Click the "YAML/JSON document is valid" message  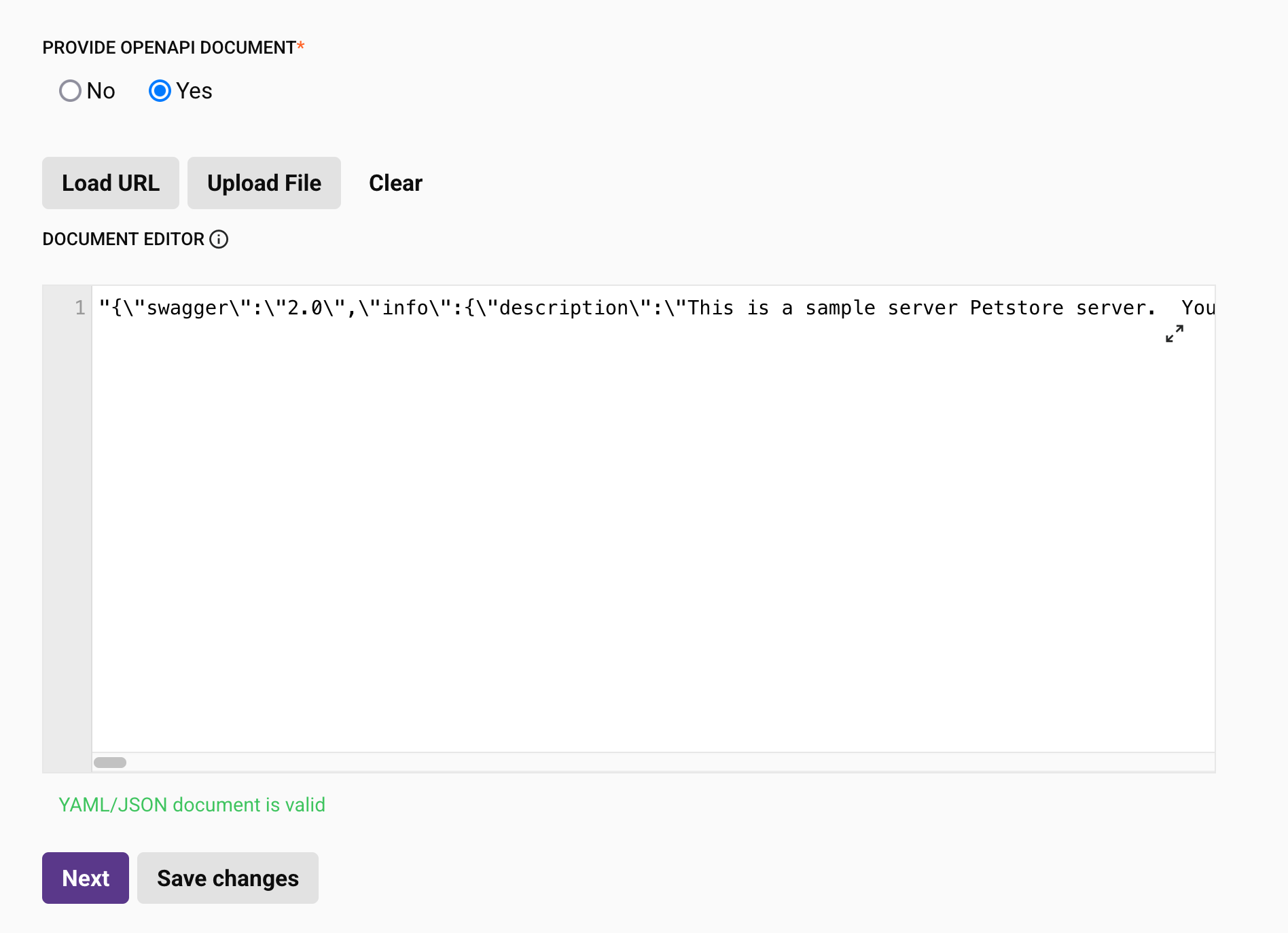tap(191, 805)
